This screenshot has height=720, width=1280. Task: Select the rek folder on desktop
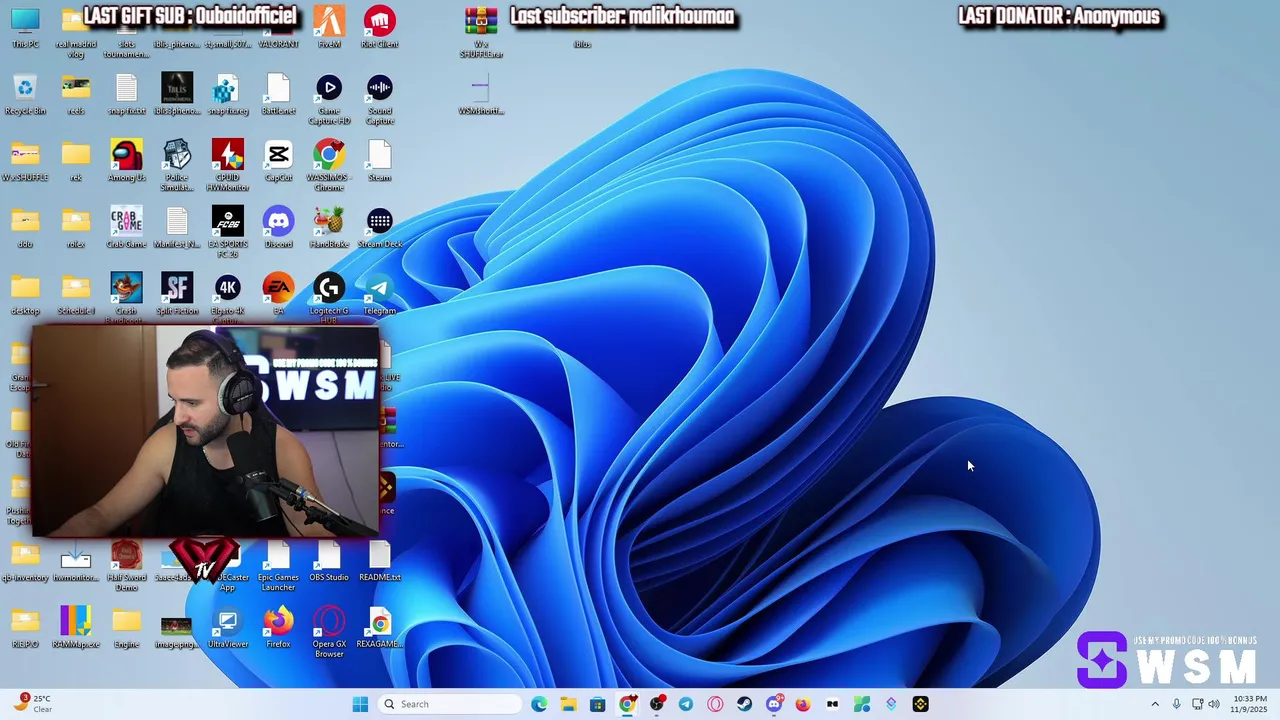[x=76, y=160]
